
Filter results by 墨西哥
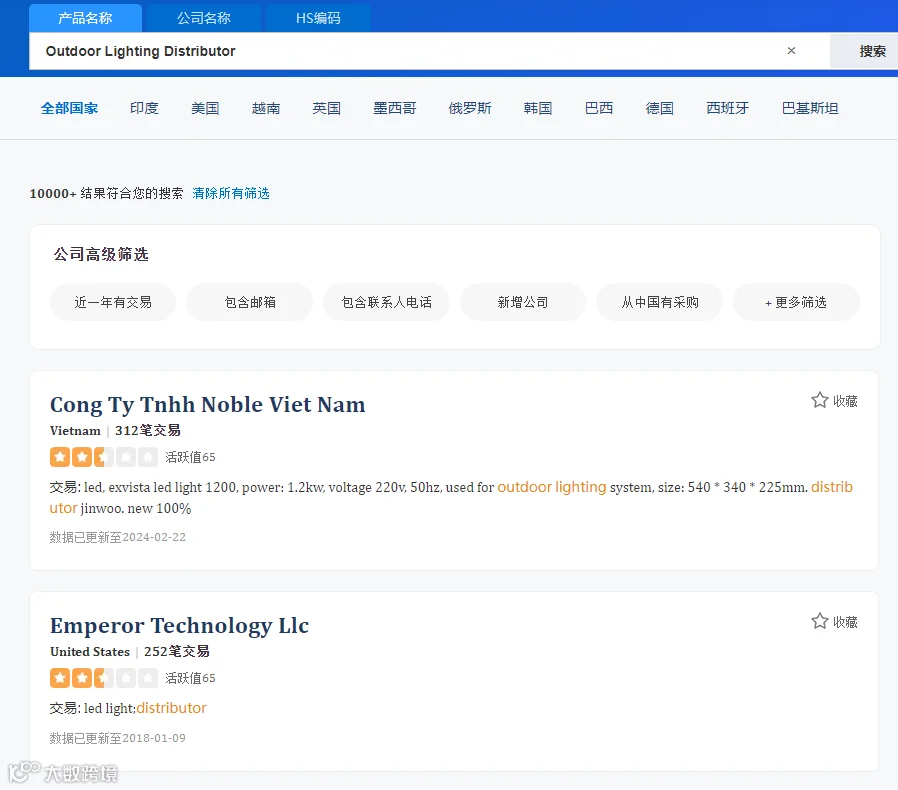point(395,108)
